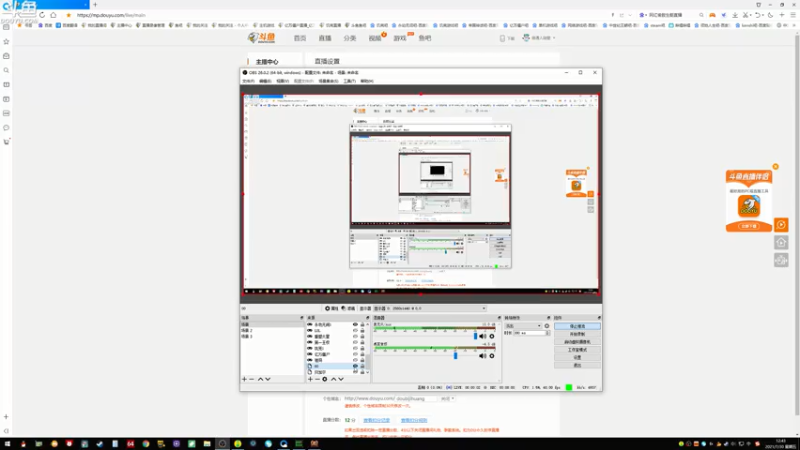Open source Filters in OBS toolbar

tap(348, 308)
